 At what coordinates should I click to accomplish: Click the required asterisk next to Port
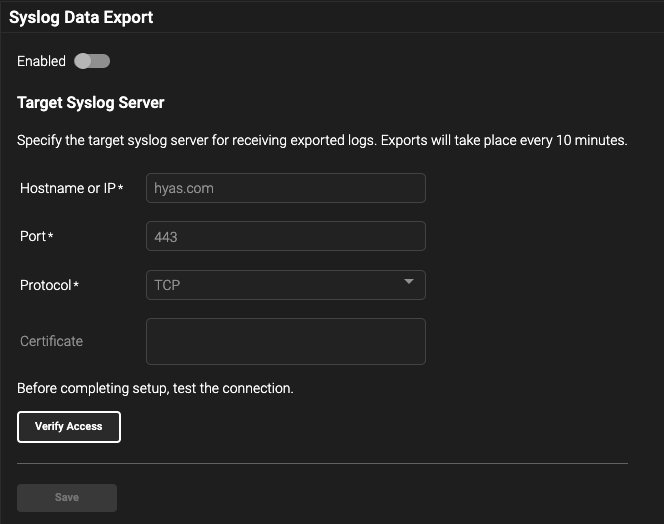51,237
